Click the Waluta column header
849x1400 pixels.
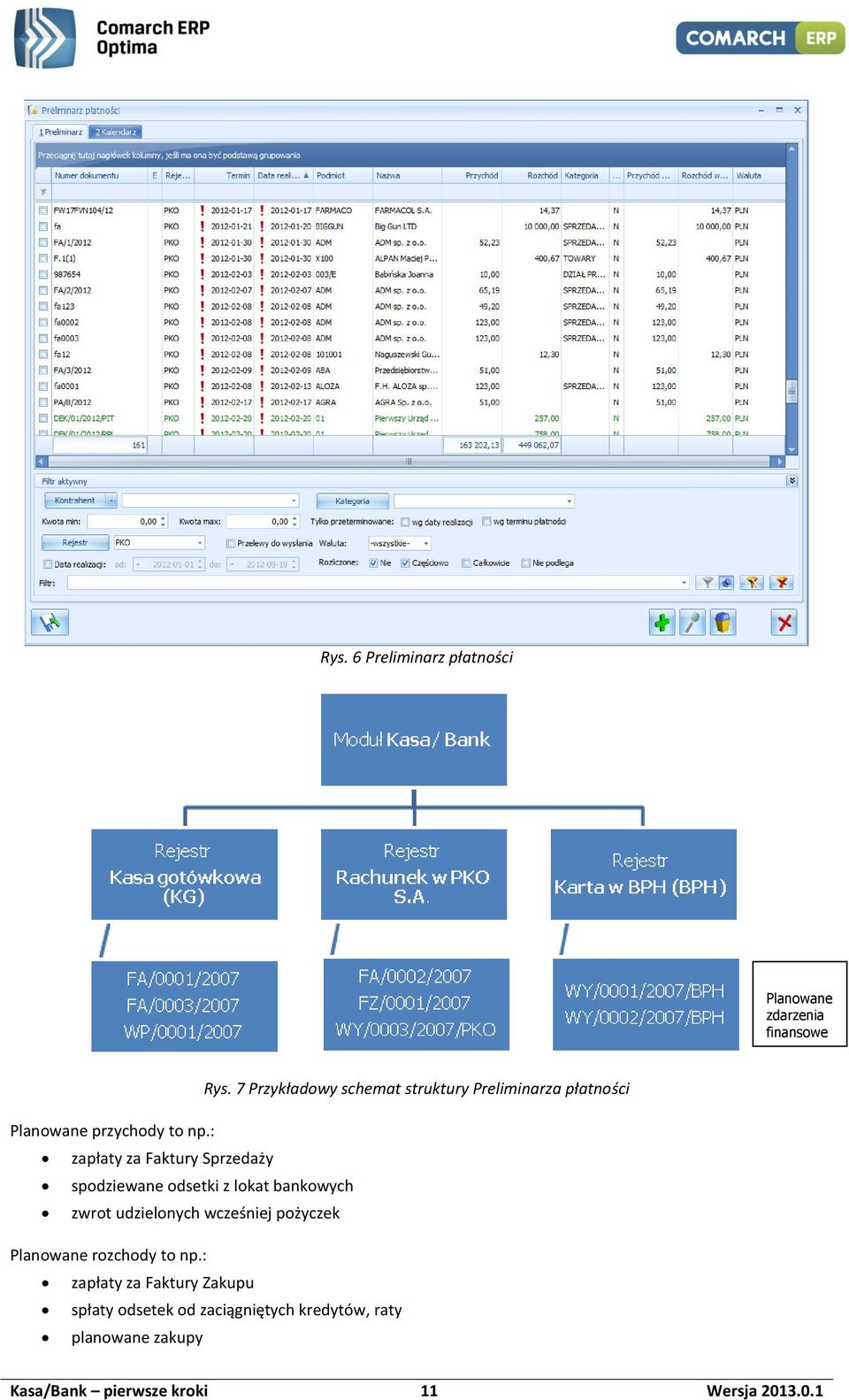[758, 175]
